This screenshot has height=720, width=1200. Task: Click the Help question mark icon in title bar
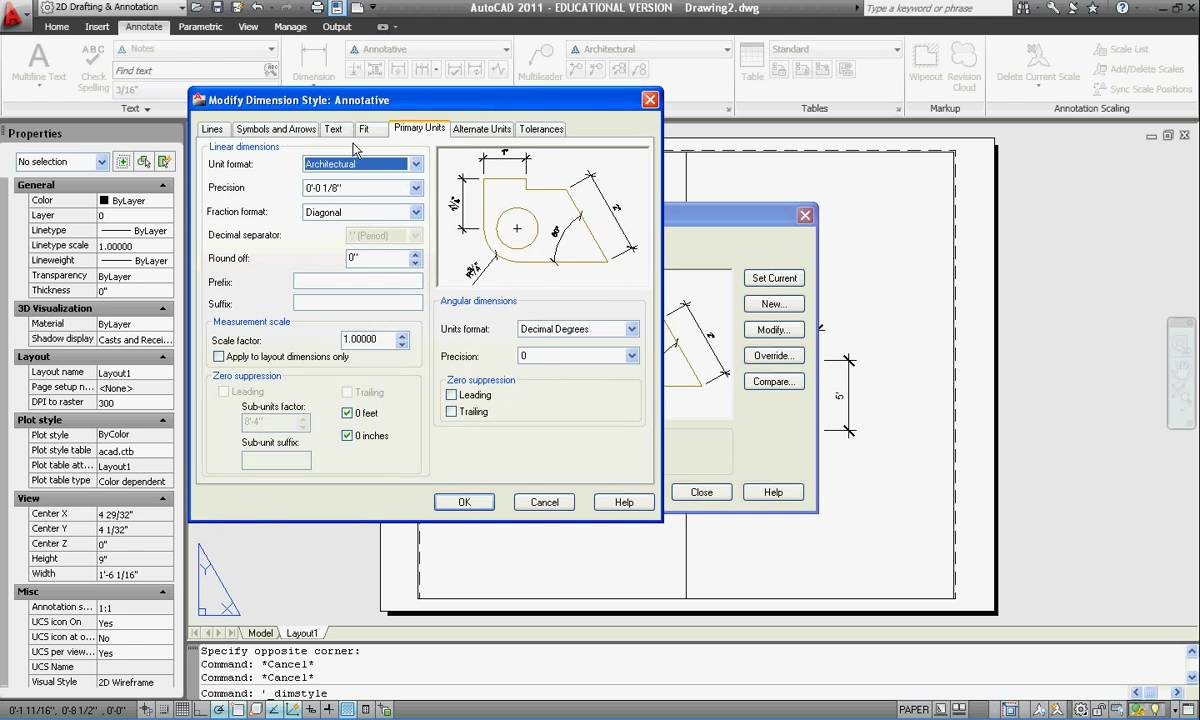(x=1122, y=8)
